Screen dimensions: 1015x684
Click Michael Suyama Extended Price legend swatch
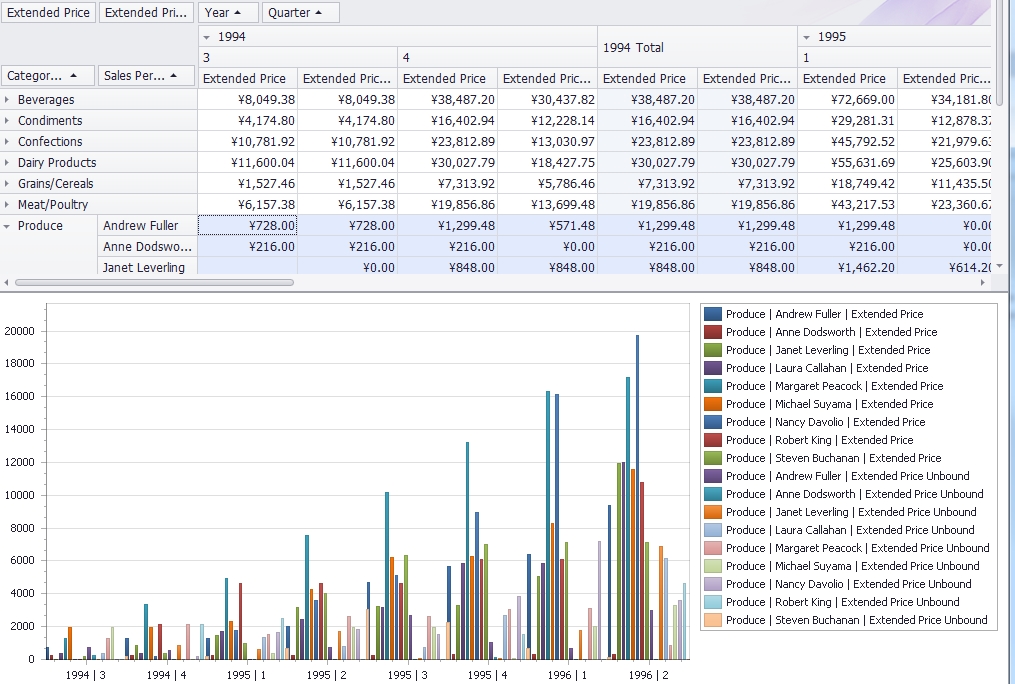pos(713,404)
